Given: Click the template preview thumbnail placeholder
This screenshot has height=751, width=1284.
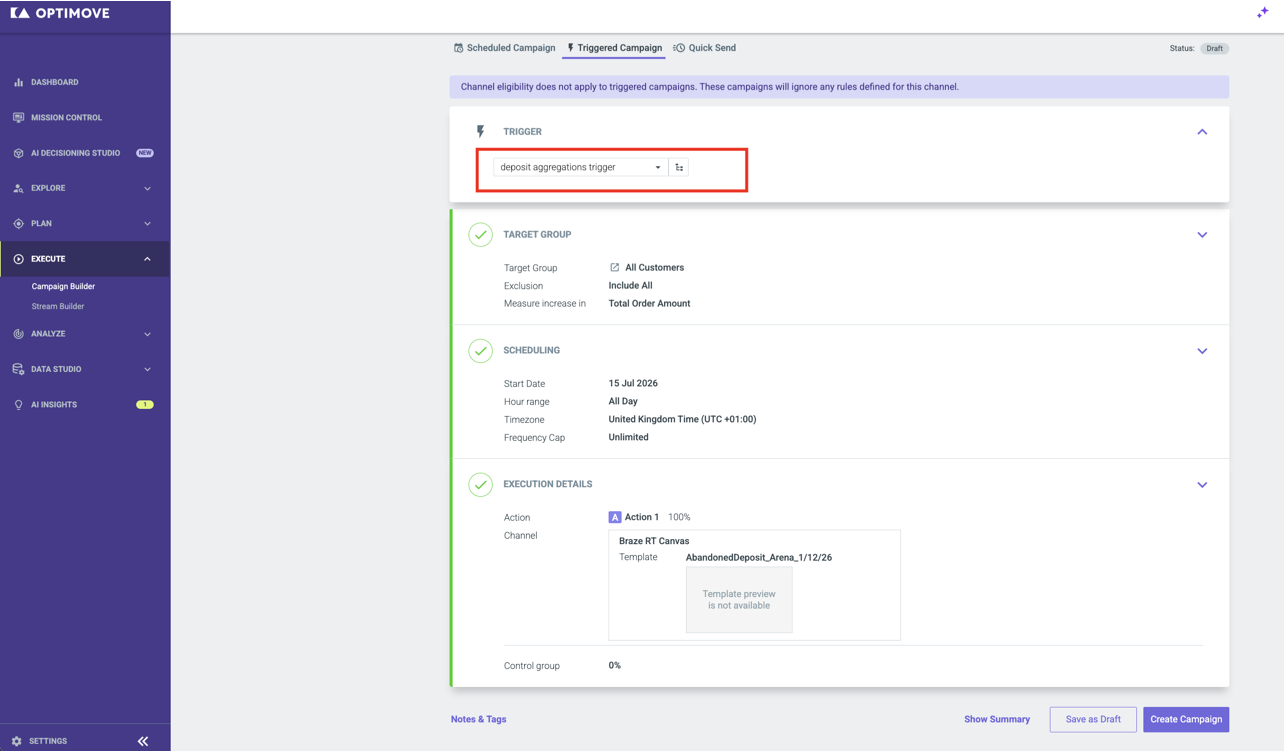Looking at the screenshot, I should click(739, 600).
